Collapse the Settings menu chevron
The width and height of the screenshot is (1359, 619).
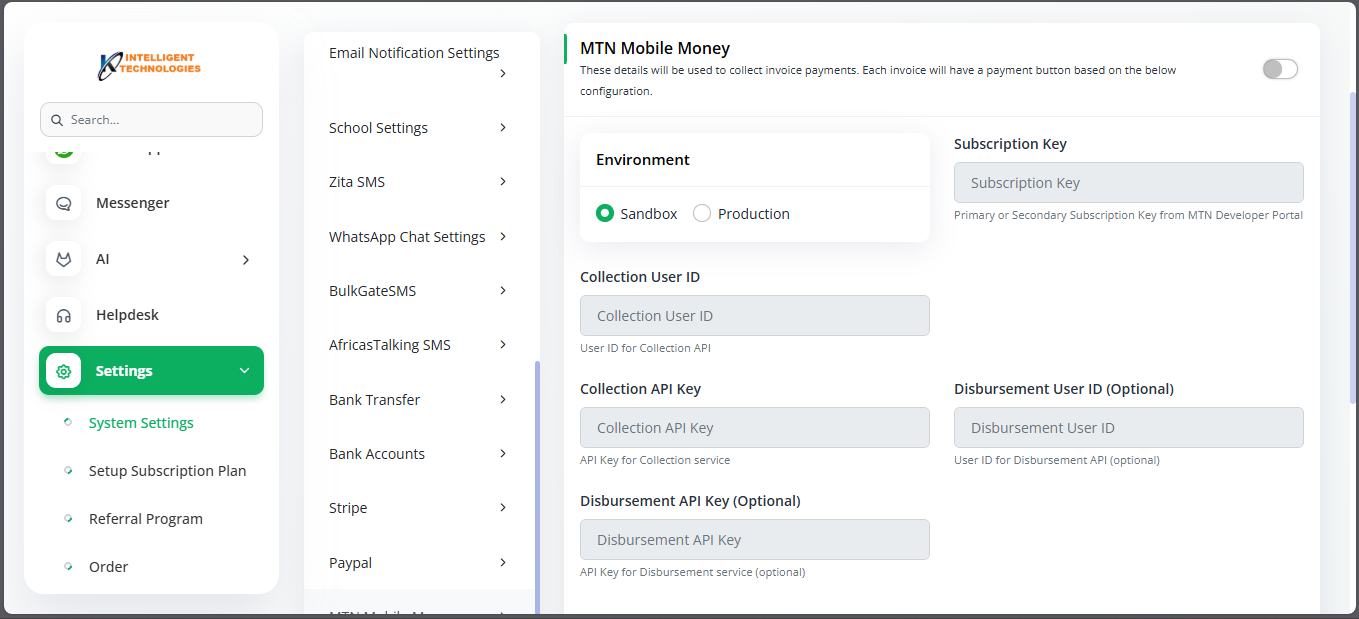pyautogui.click(x=244, y=371)
